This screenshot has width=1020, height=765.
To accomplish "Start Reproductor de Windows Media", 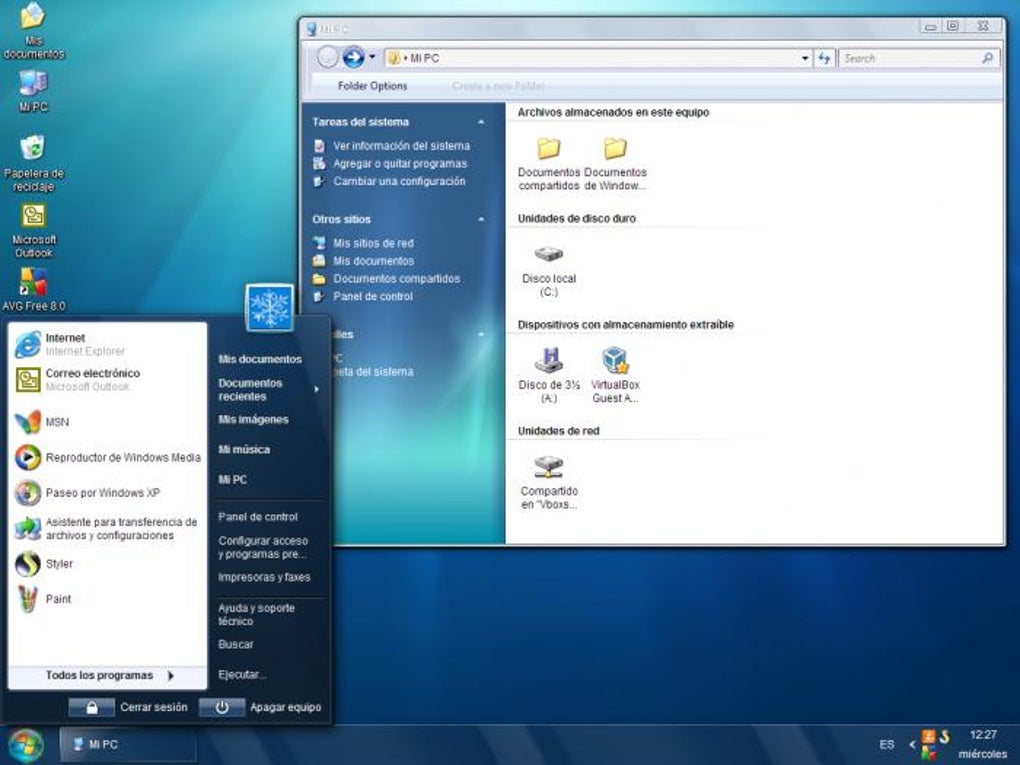I will point(107,457).
